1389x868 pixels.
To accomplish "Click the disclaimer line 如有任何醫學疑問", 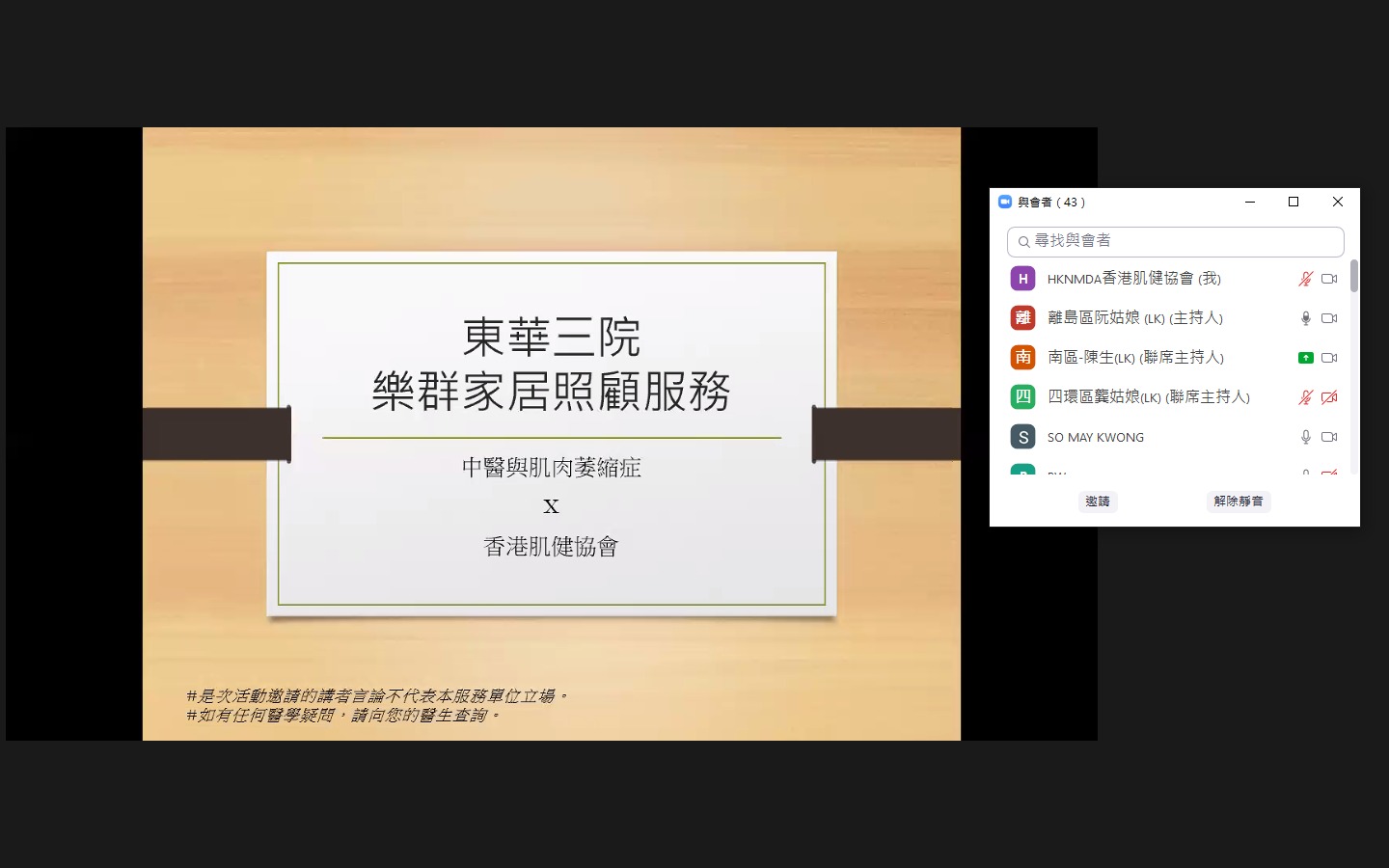I will 342,715.
